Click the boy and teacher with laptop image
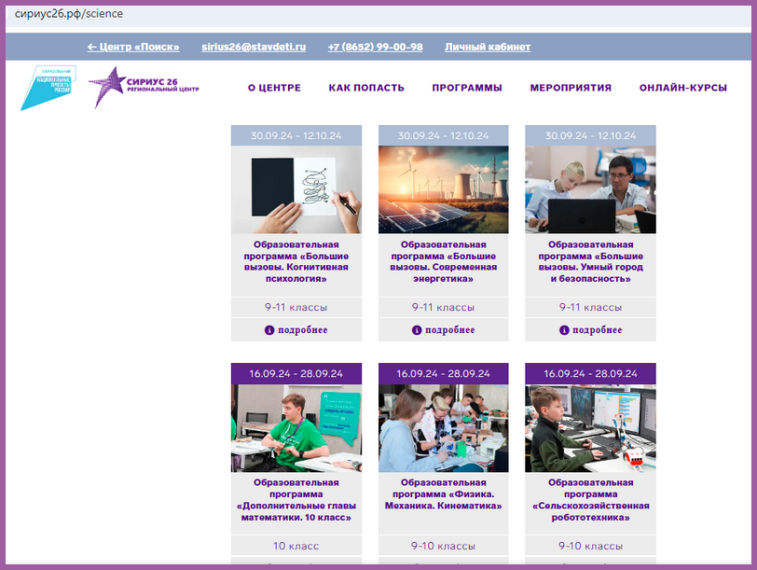Image resolution: width=757 pixels, height=570 pixels. pos(590,190)
